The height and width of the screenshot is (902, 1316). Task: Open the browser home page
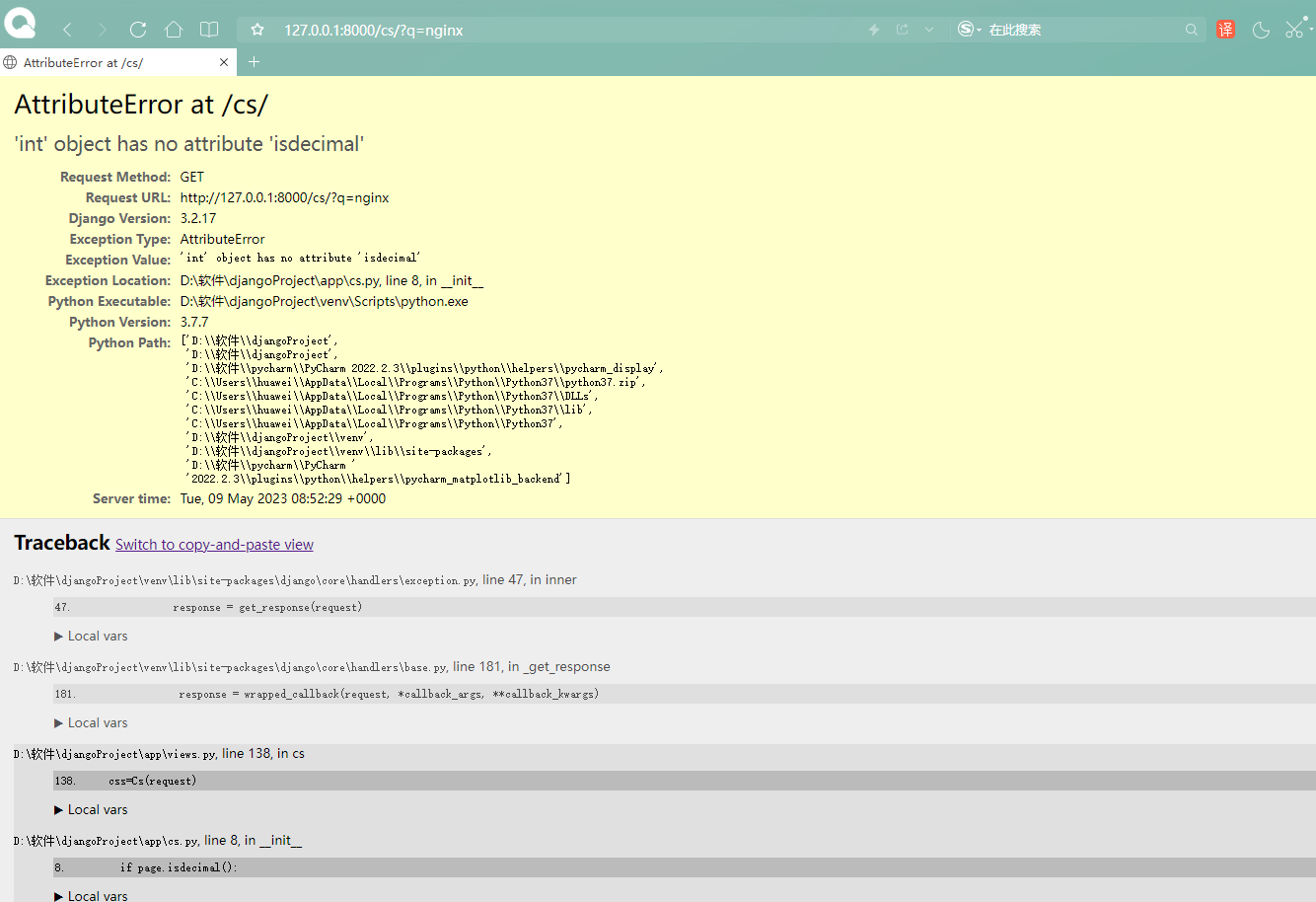coord(174,30)
